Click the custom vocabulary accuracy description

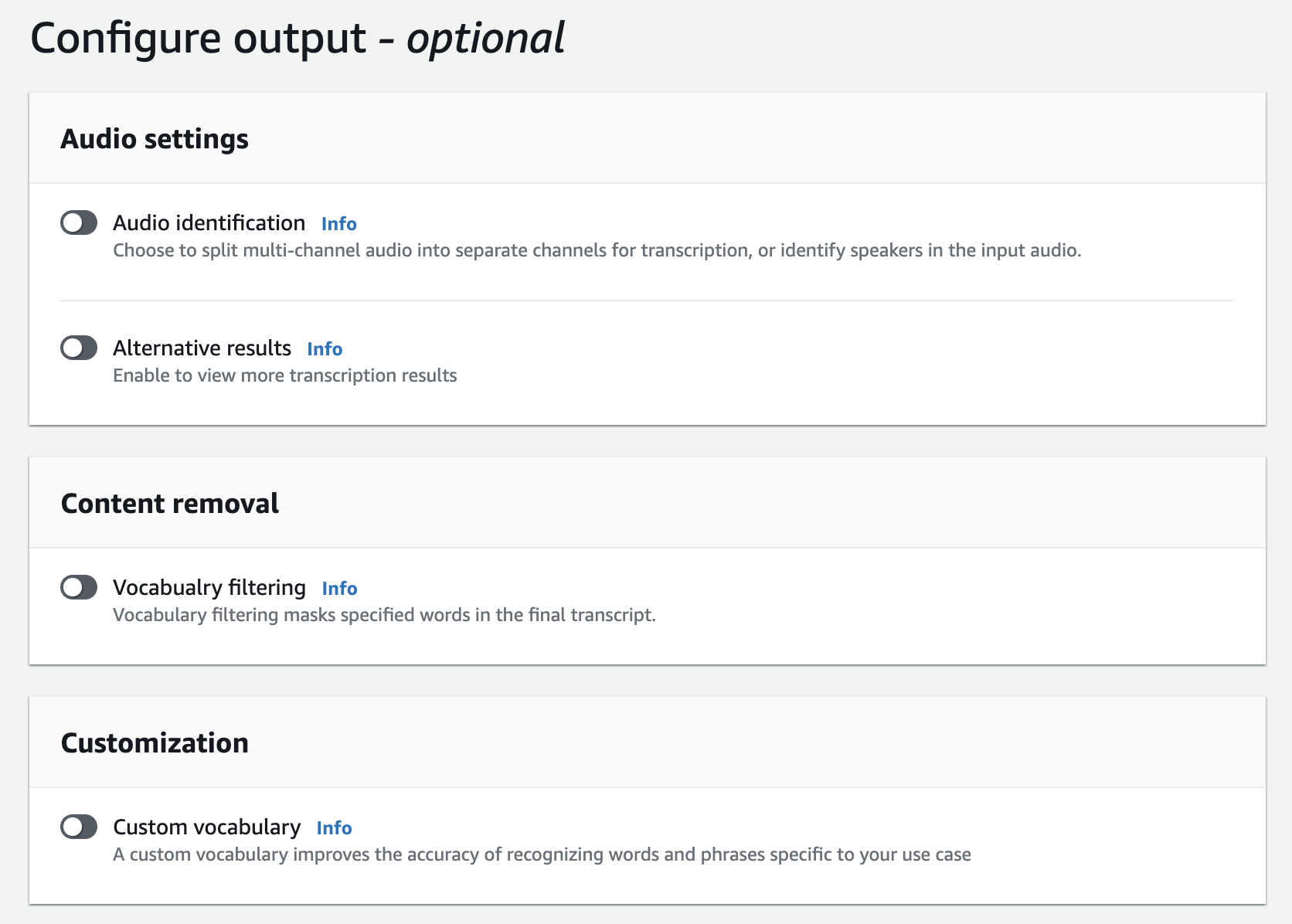542,854
